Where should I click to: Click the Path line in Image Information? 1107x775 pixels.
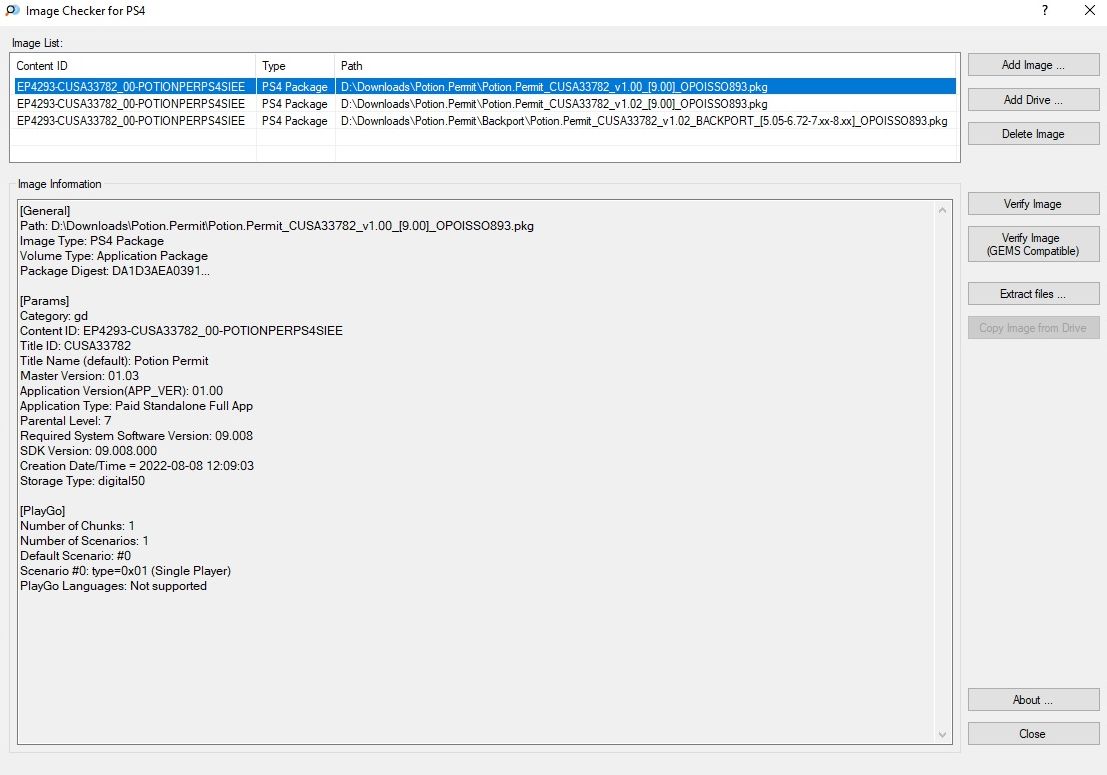(277, 226)
